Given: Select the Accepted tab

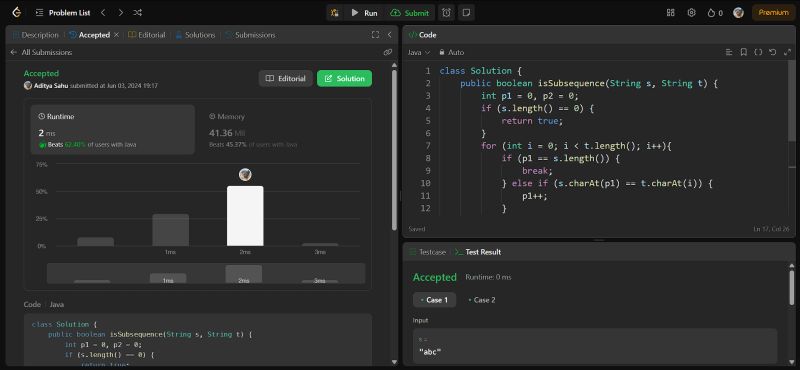Looking at the screenshot, I should (x=90, y=35).
